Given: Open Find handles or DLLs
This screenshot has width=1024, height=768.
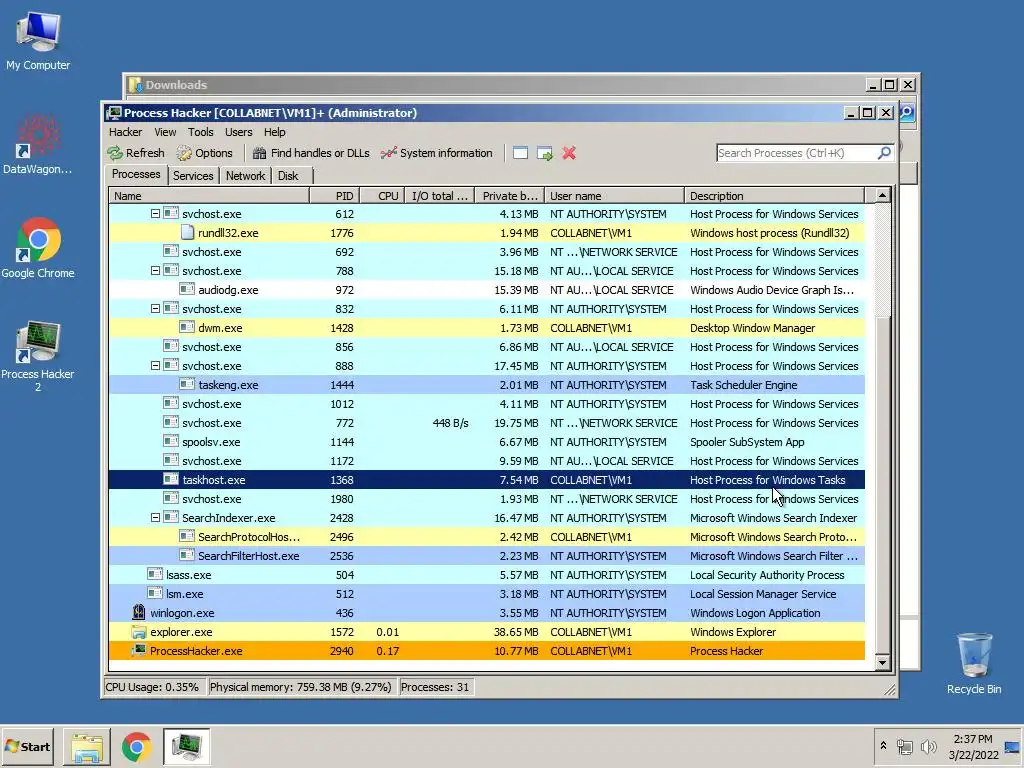Looking at the screenshot, I should click(311, 153).
